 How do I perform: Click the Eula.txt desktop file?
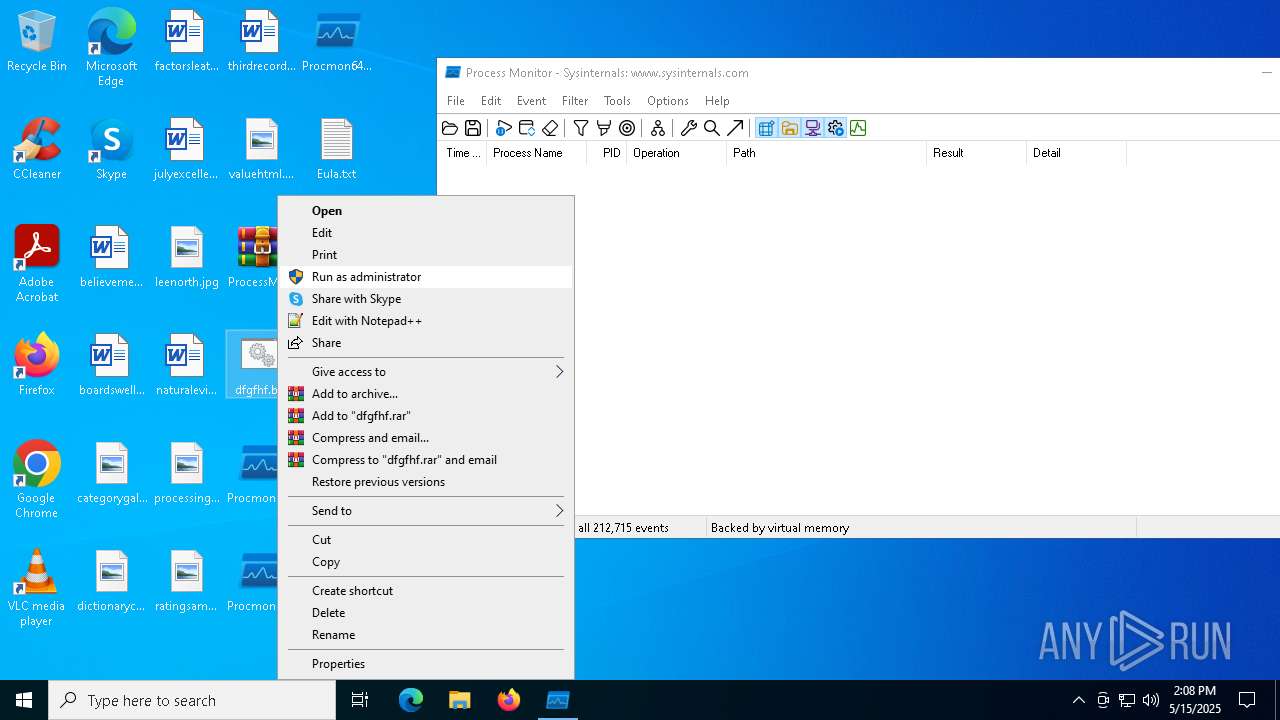point(336,150)
